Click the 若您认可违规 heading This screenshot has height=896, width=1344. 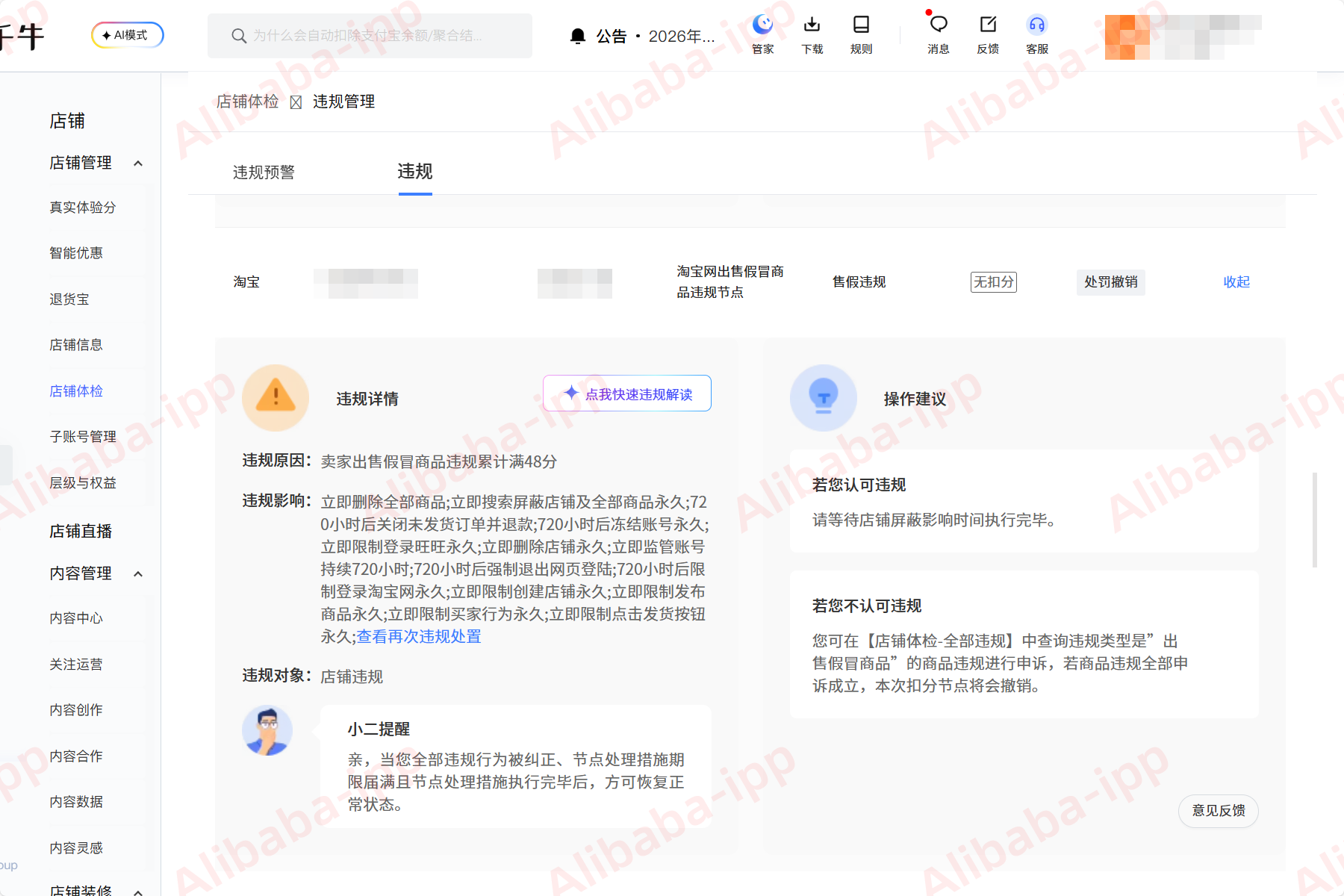[x=859, y=485]
